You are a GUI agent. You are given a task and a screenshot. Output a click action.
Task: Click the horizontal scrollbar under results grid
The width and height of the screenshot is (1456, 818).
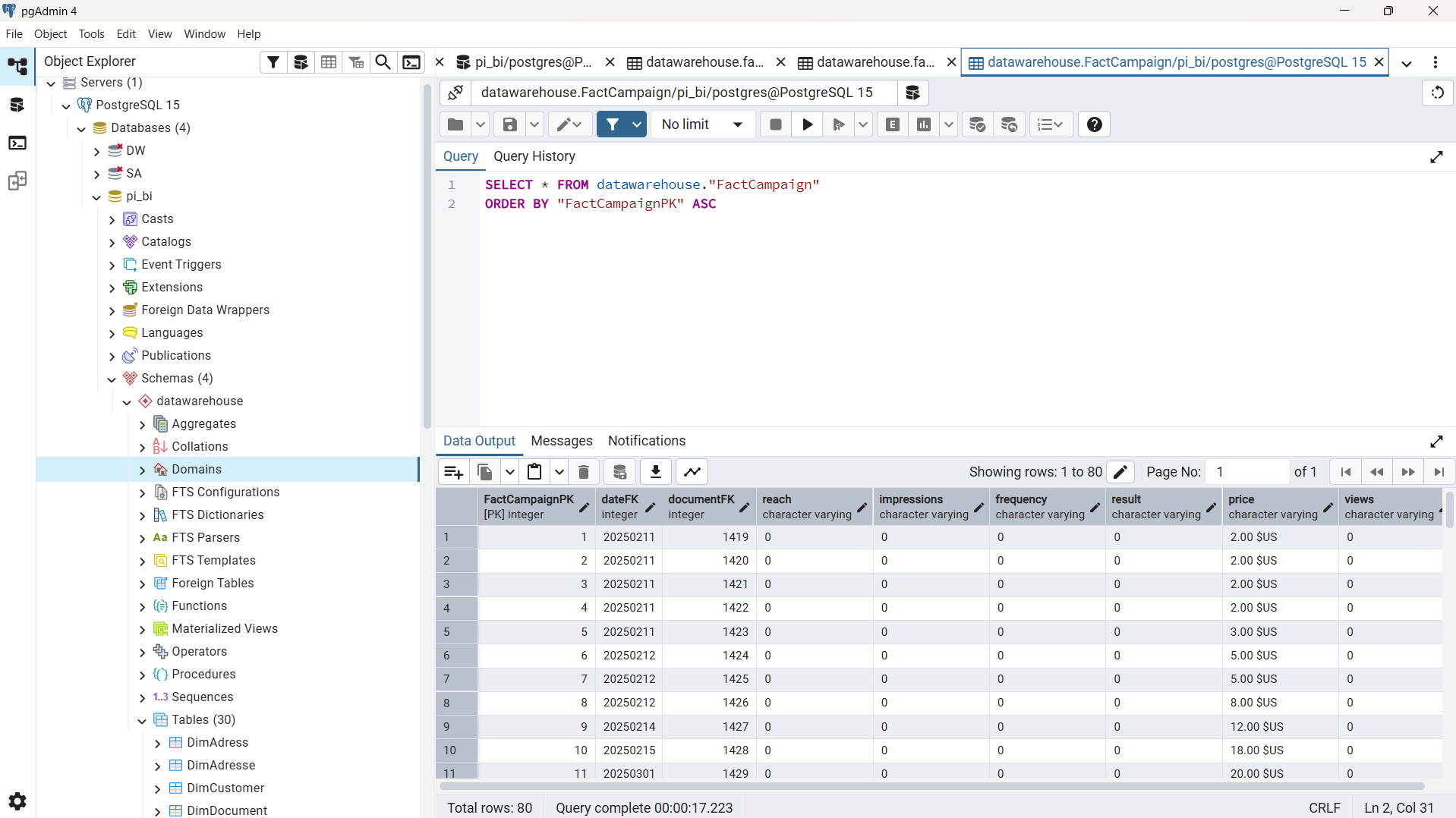(931, 786)
